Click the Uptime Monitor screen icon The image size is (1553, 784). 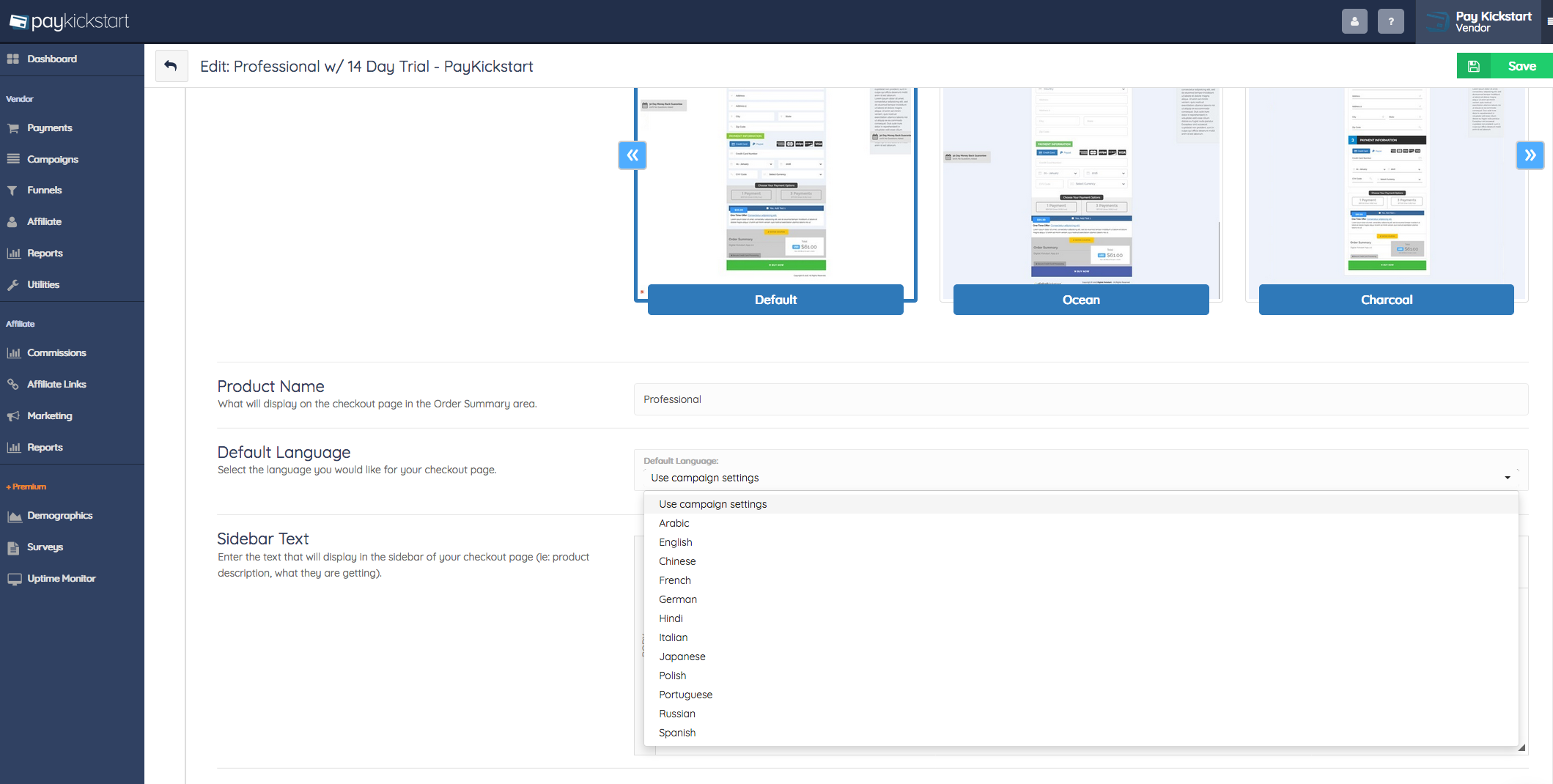point(14,579)
